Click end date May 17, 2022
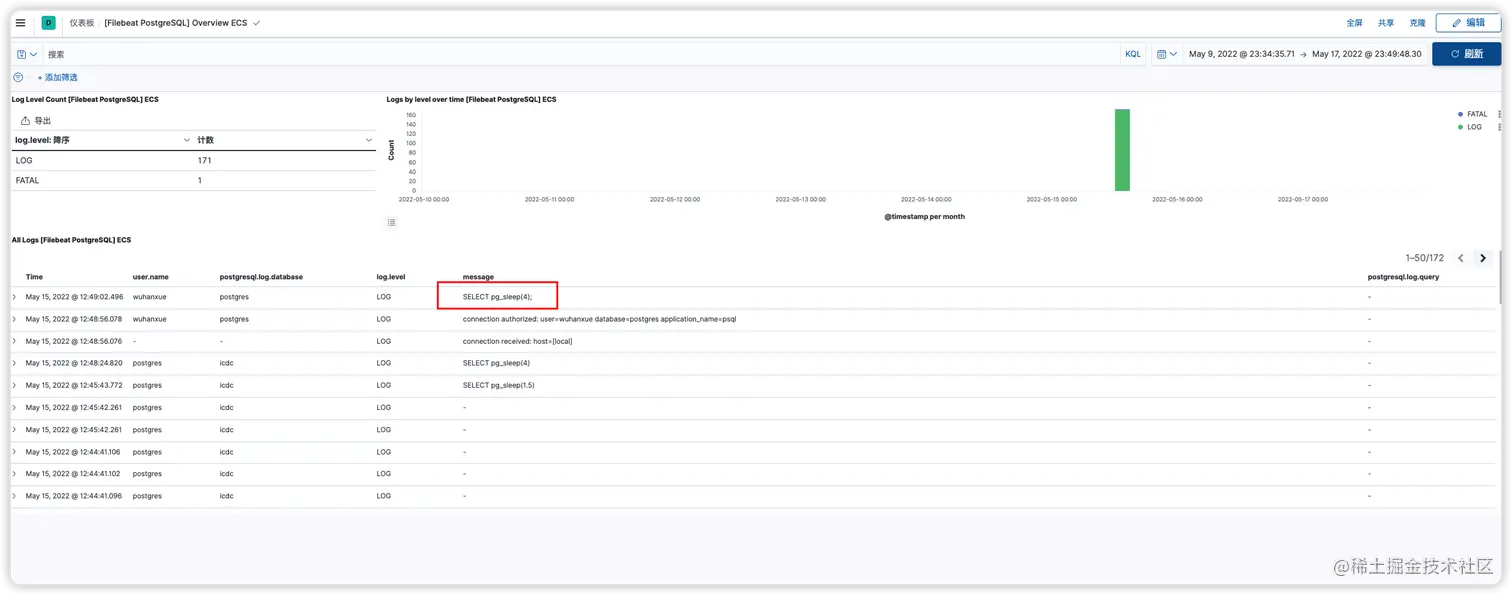 pos(1366,54)
